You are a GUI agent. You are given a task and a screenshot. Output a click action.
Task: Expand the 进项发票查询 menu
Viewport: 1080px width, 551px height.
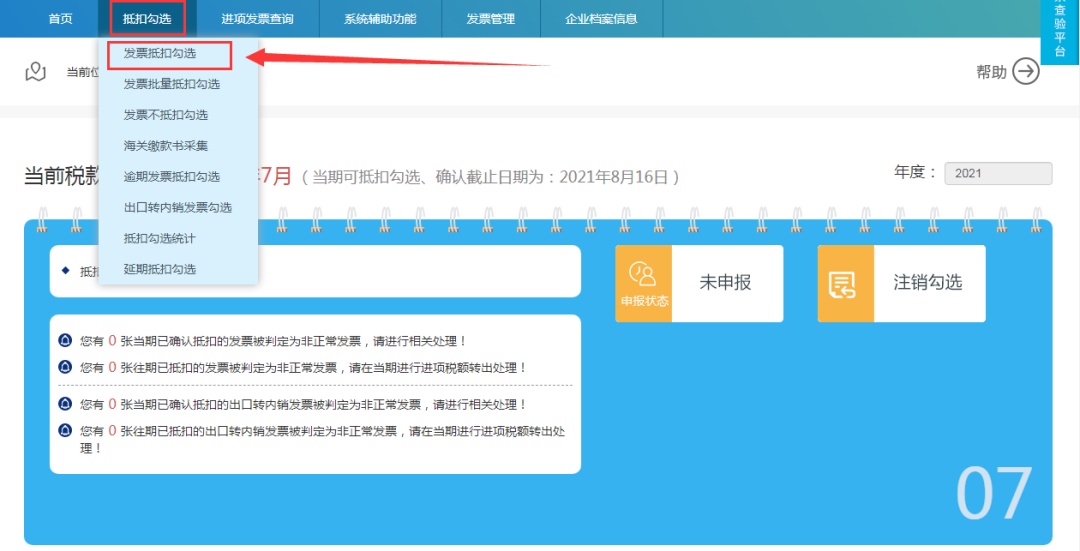click(x=257, y=19)
